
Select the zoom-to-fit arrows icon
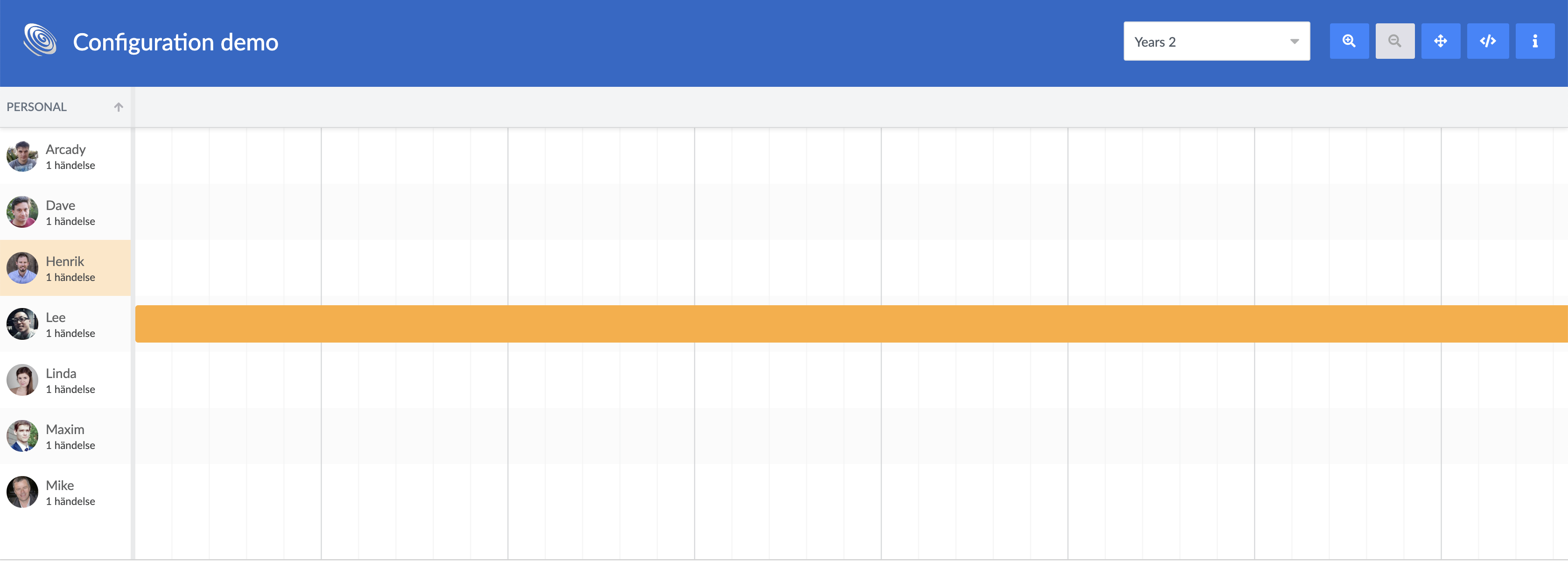pyautogui.click(x=1441, y=41)
